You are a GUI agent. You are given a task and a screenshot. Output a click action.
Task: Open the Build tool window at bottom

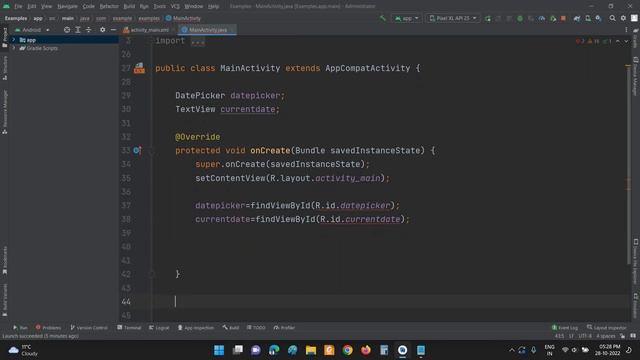[x=231, y=327]
